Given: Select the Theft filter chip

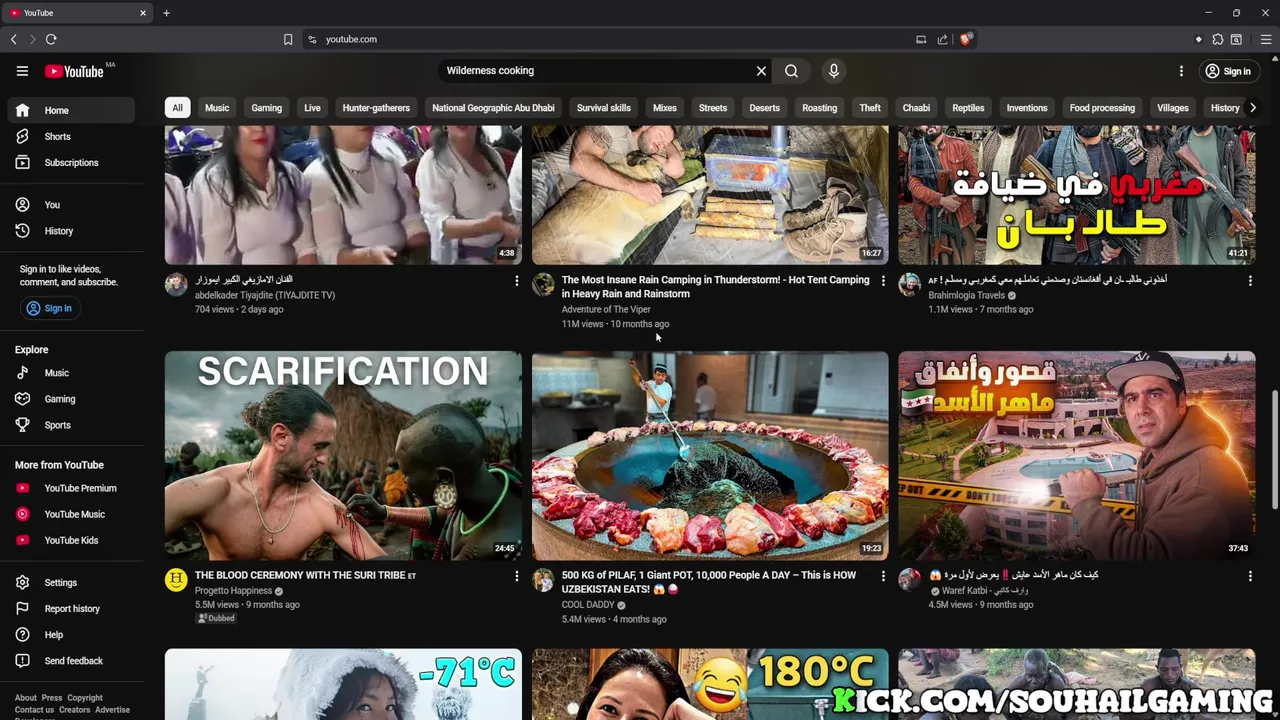Looking at the screenshot, I should [870, 108].
